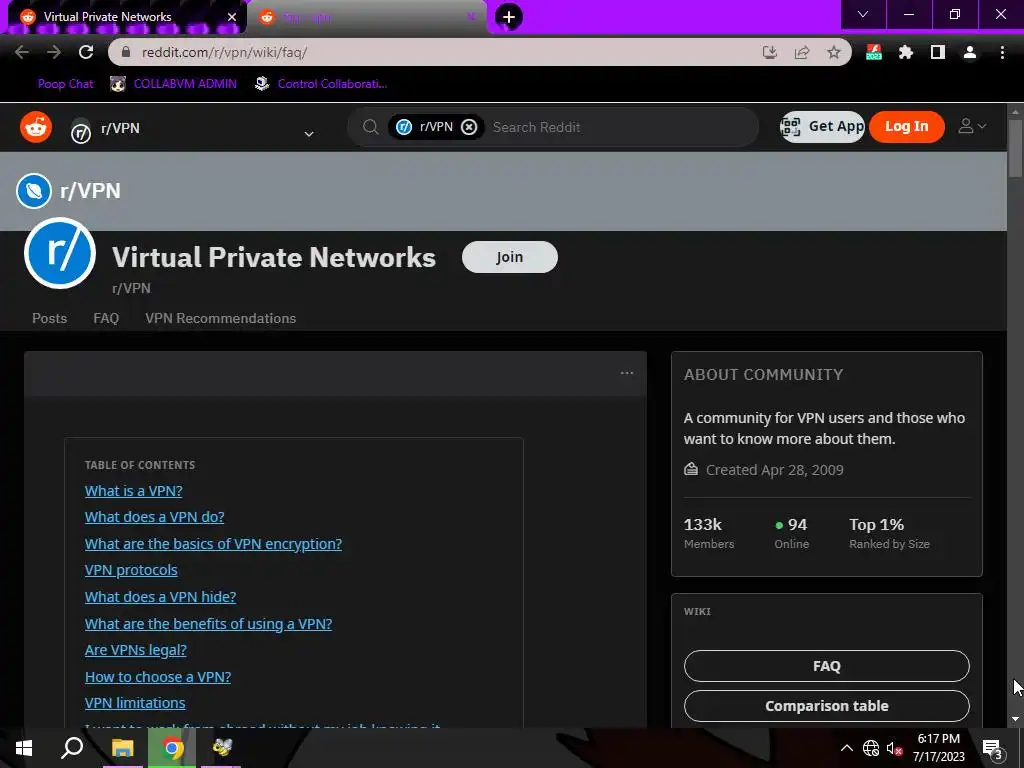Click the lock icon in address bar

[127, 52]
